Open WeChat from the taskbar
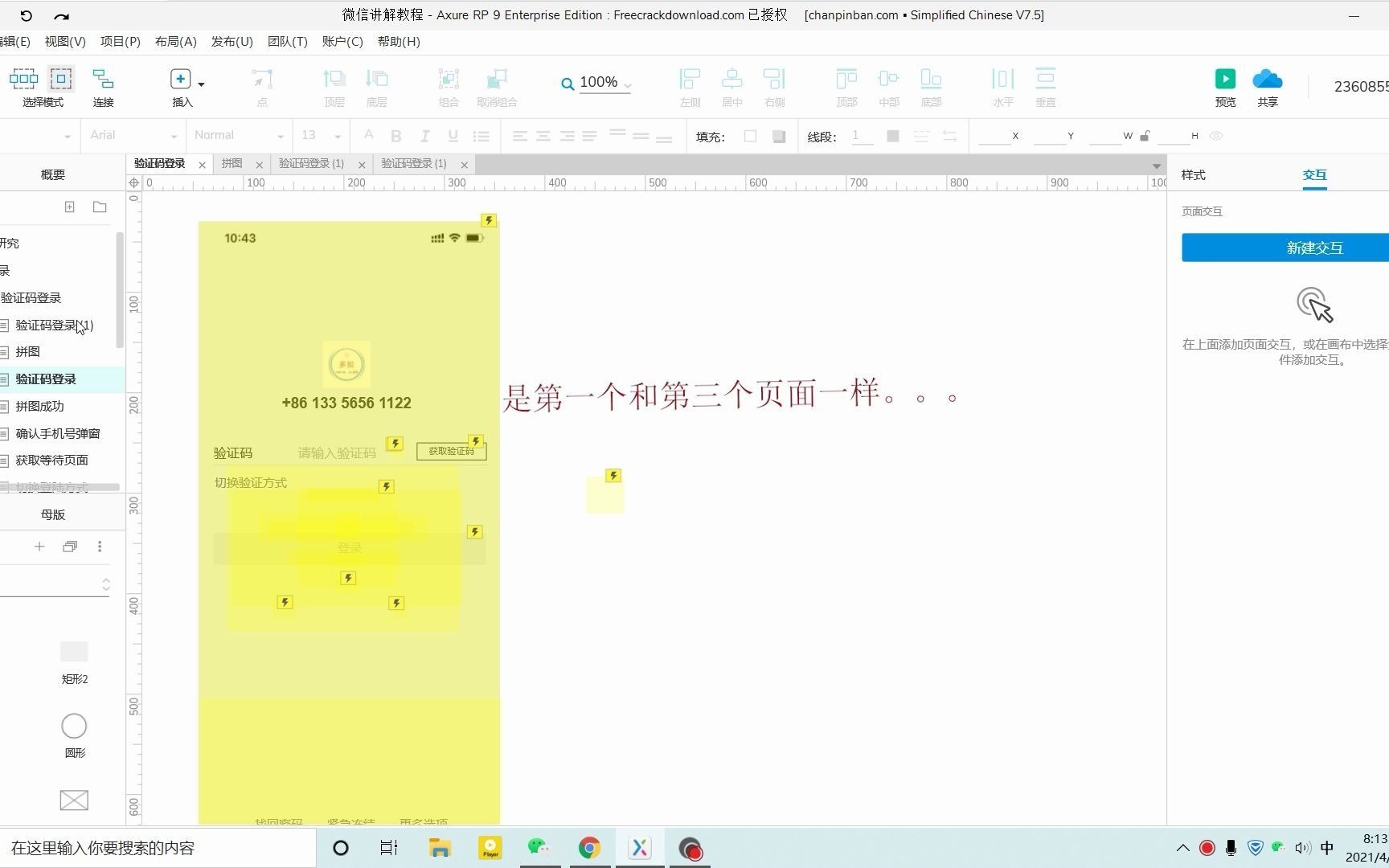This screenshot has height=868, width=1389. click(539, 848)
